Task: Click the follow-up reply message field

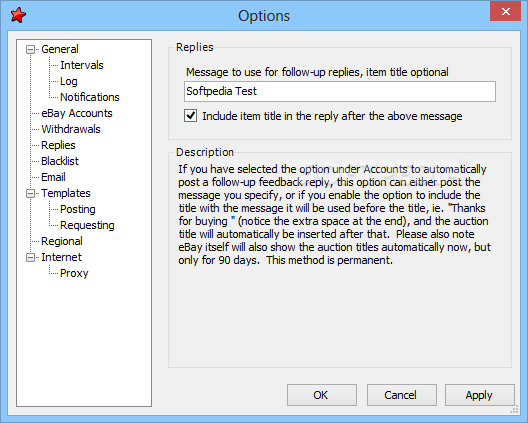Action: click(340, 91)
